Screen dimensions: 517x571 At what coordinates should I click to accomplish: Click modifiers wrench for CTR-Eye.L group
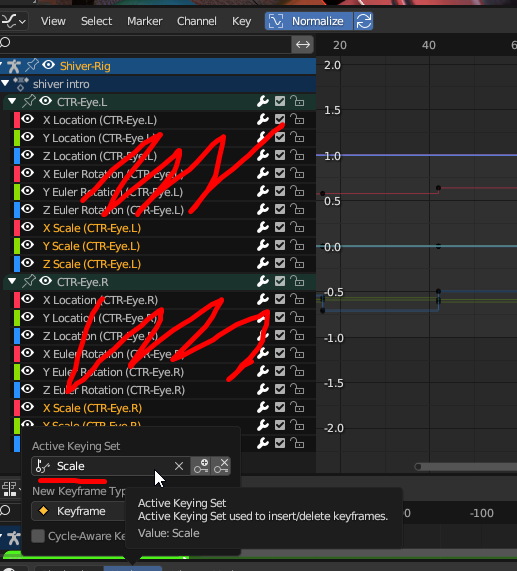(x=263, y=101)
